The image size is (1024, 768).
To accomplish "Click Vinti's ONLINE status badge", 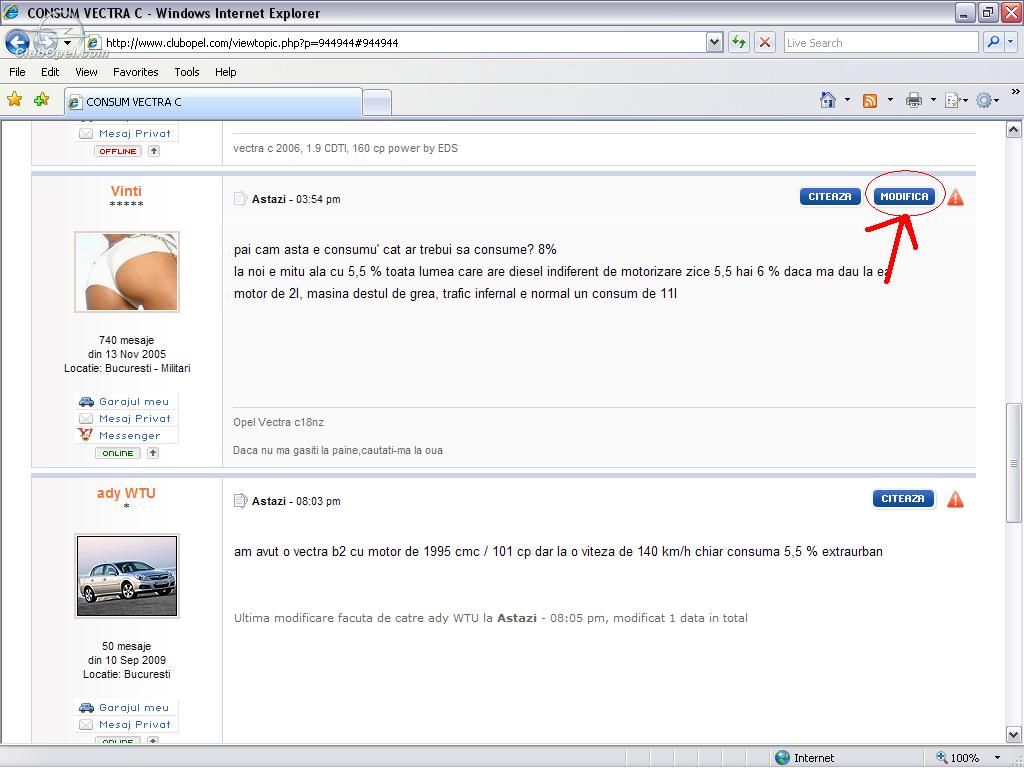I will (x=118, y=453).
